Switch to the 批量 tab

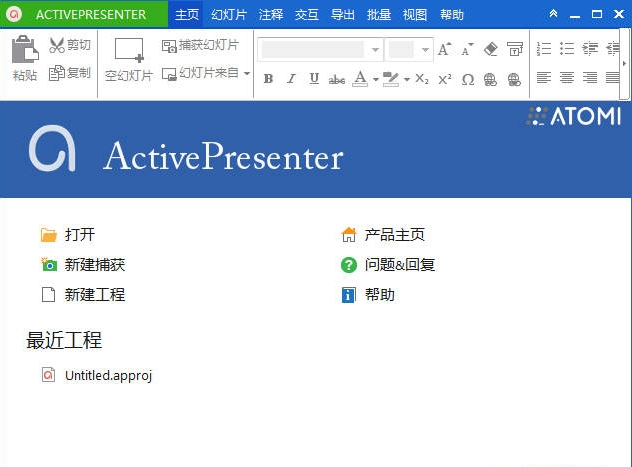(x=379, y=15)
